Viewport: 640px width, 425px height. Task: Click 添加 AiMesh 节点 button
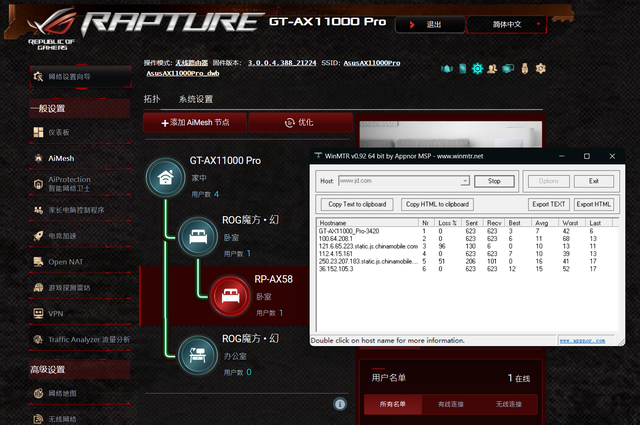195,122
